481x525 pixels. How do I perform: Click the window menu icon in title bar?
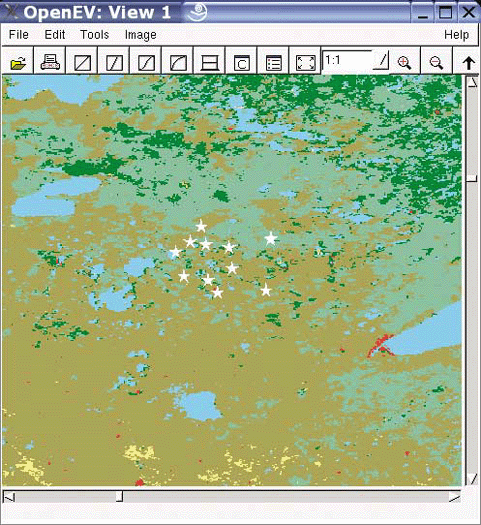(x=11, y=12)
